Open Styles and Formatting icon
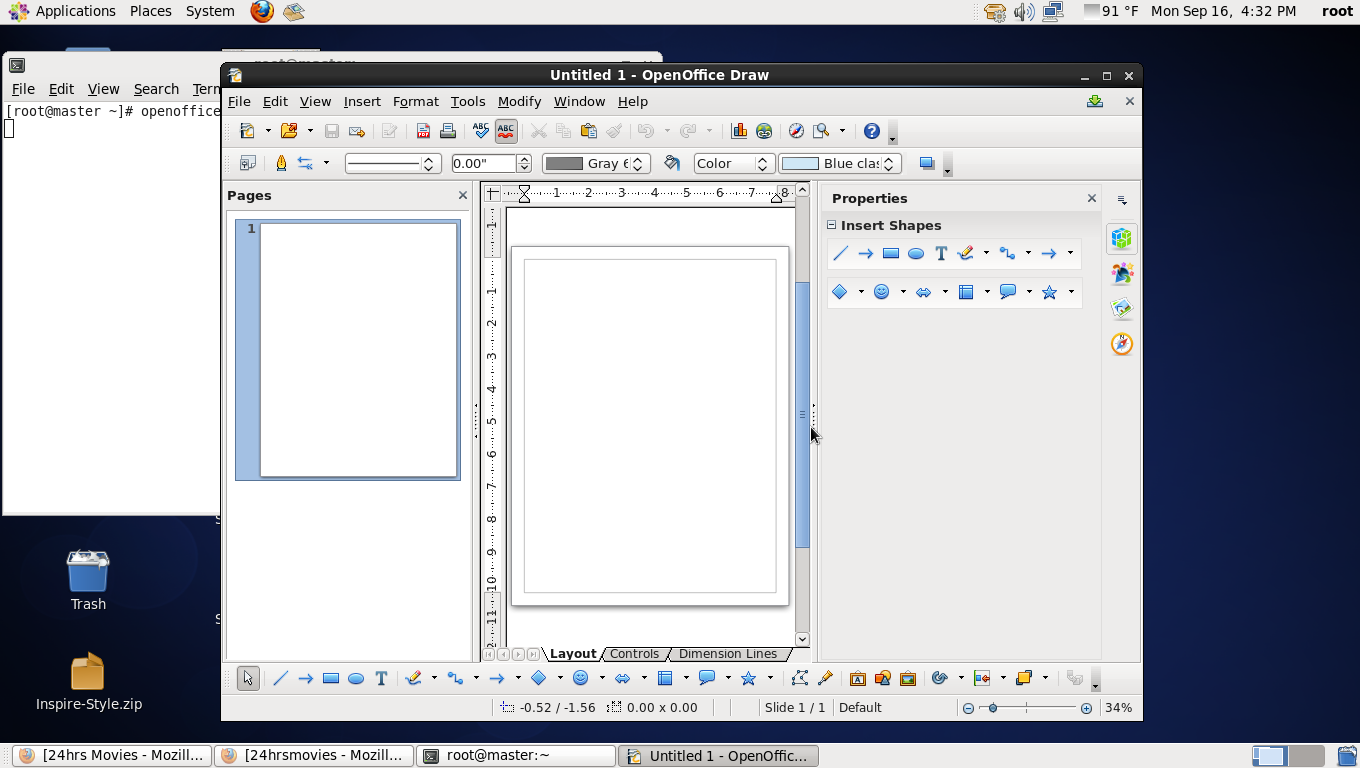The image size is (1360, 768). click(248, 163)
